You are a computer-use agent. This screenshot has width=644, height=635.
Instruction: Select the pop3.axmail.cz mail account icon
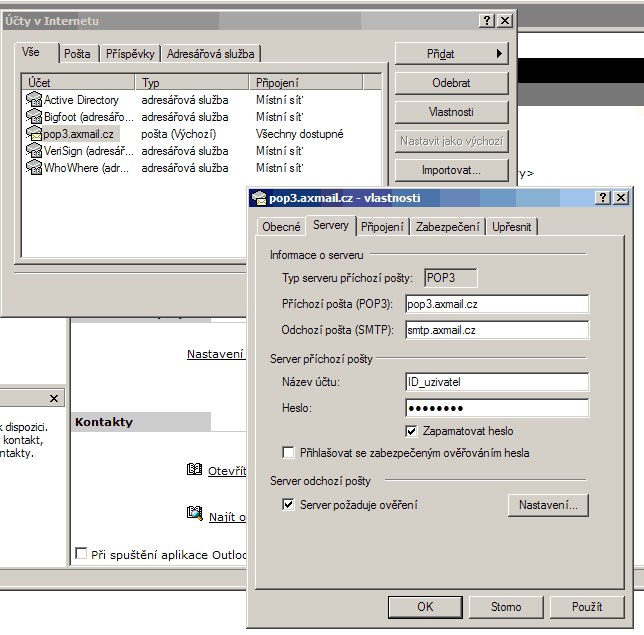click(x=34, y=134)
